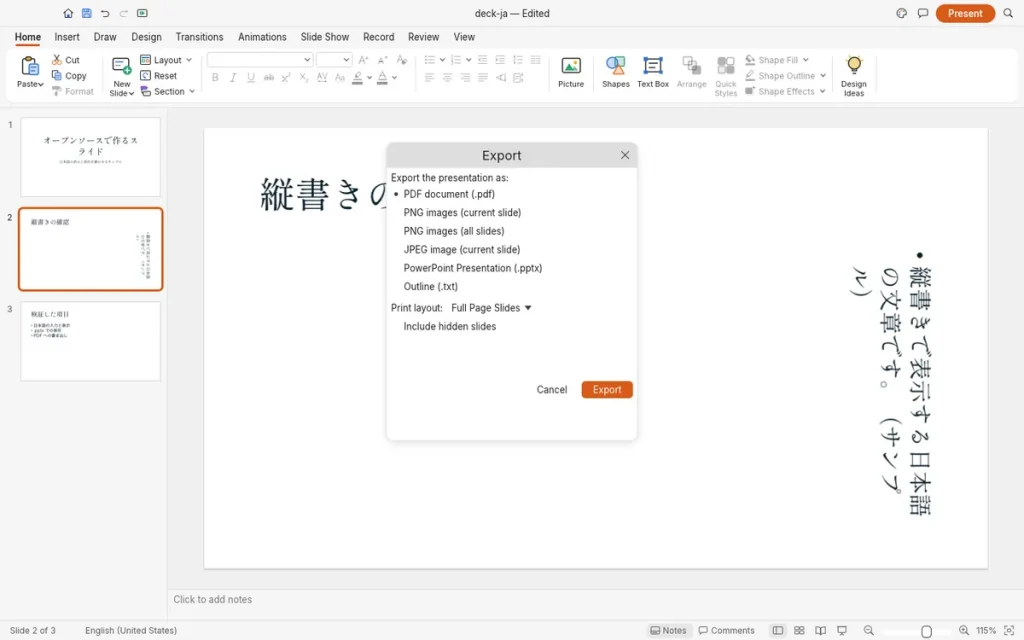Open the Draw tab
Image resolution: width=1024 pixels, height=640 pixels.
pyautogui.click(x=104, y=37)
